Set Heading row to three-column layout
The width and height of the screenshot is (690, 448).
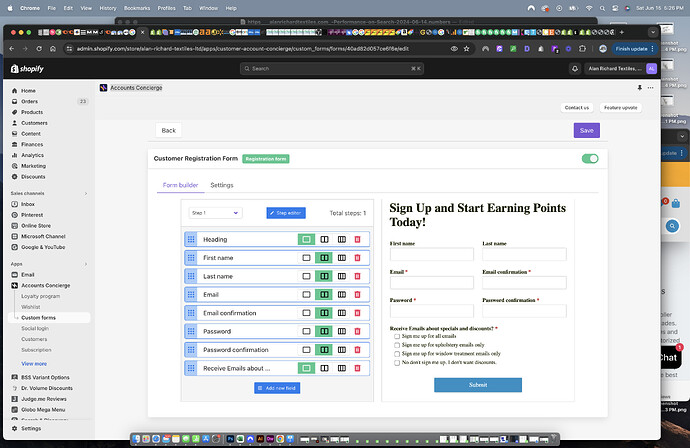[342, 239]
